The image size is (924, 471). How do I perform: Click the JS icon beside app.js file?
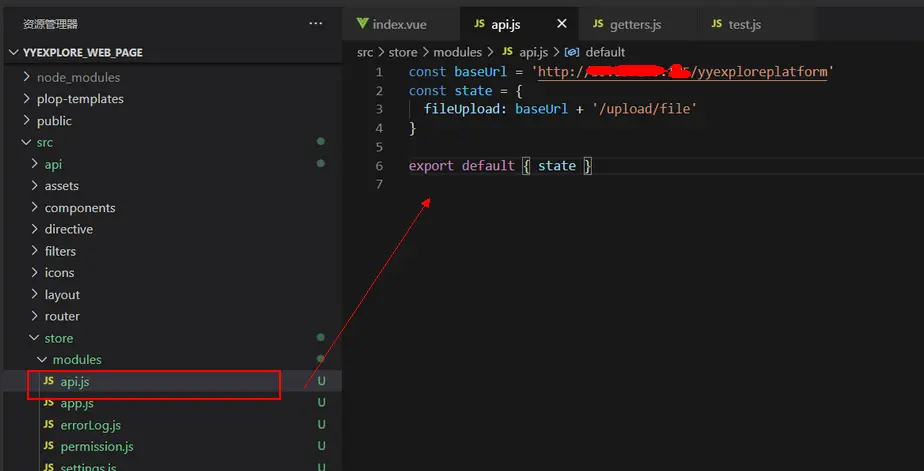coord(49,403)
